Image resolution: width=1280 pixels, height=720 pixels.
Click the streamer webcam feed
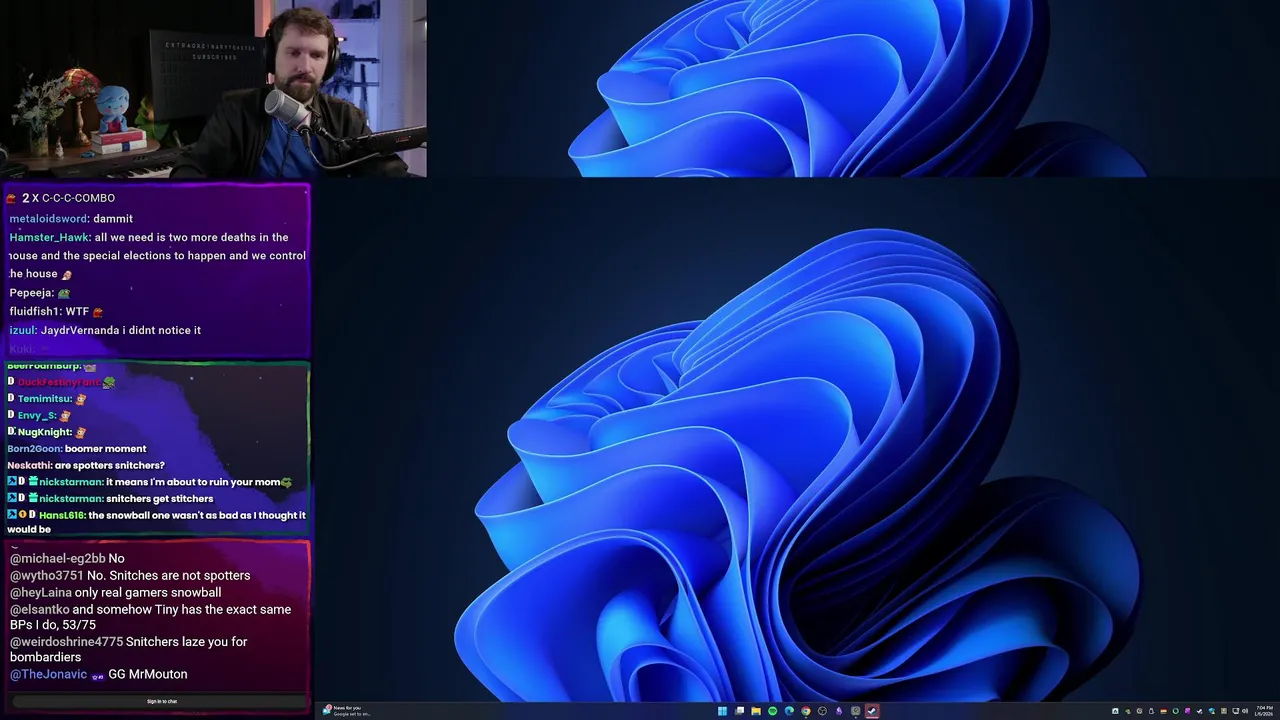[x=213, y=89]
